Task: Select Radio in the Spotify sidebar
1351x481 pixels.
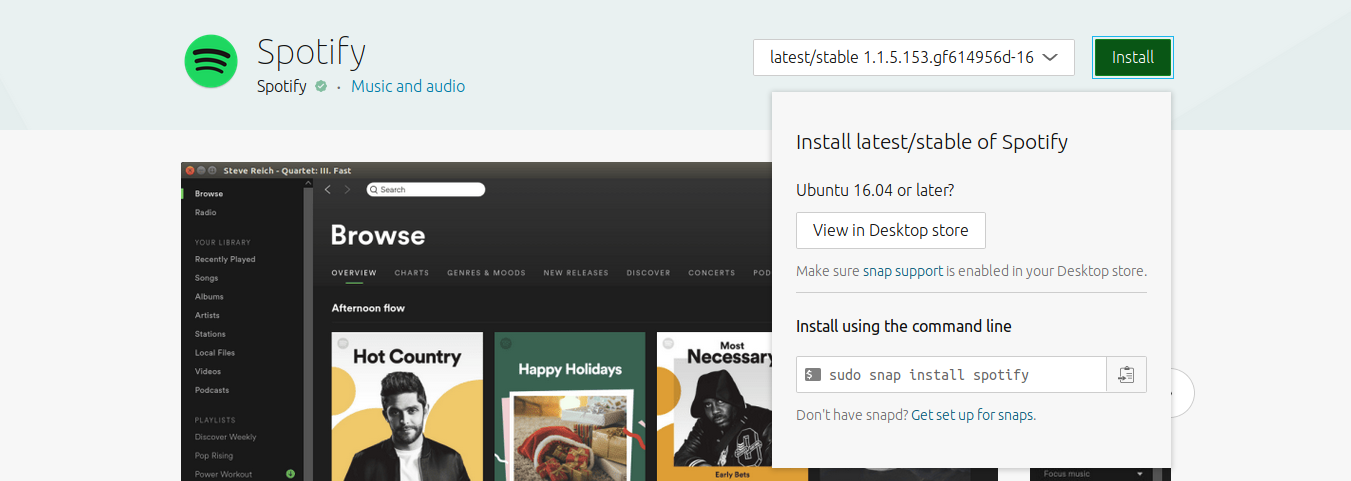Action: coord(205,212)
